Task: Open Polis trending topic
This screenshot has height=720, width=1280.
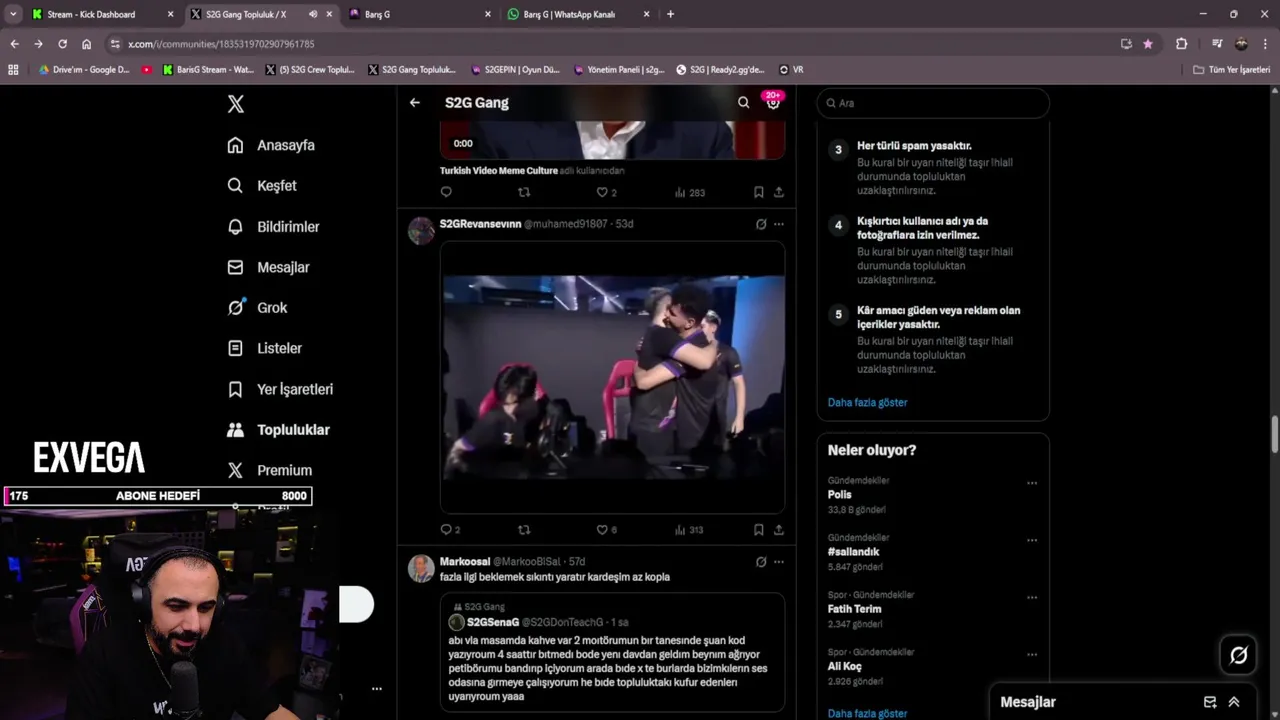Action: coord(840,494)
